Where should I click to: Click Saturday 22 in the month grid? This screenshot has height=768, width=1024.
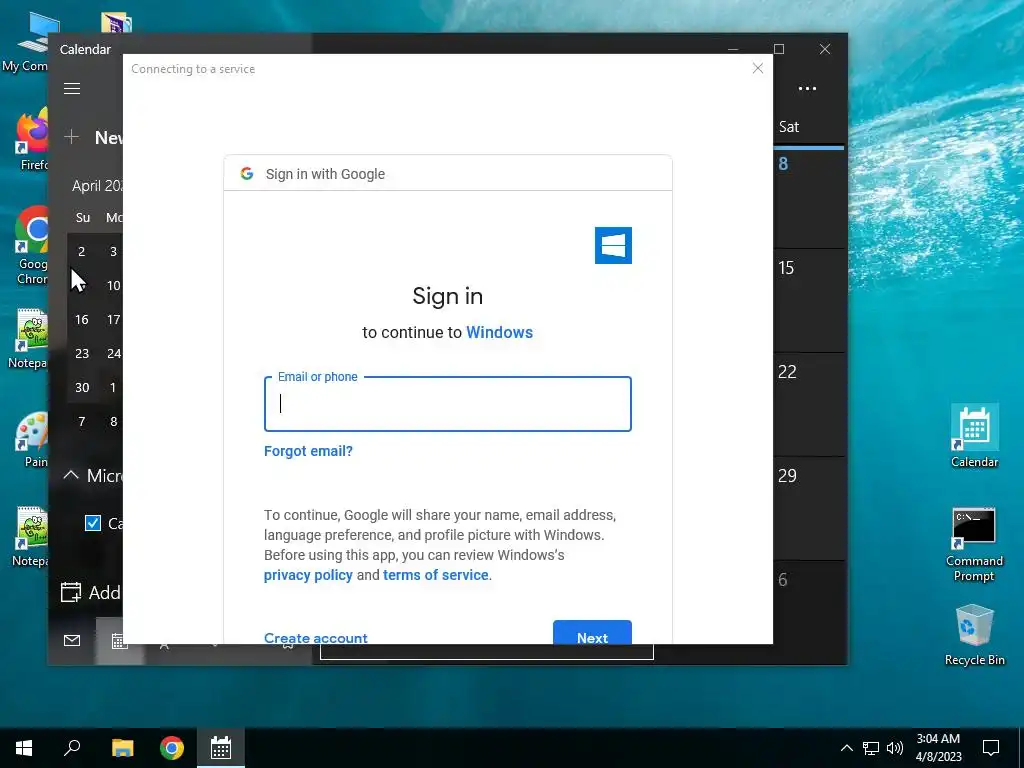[x=809, y=405]
